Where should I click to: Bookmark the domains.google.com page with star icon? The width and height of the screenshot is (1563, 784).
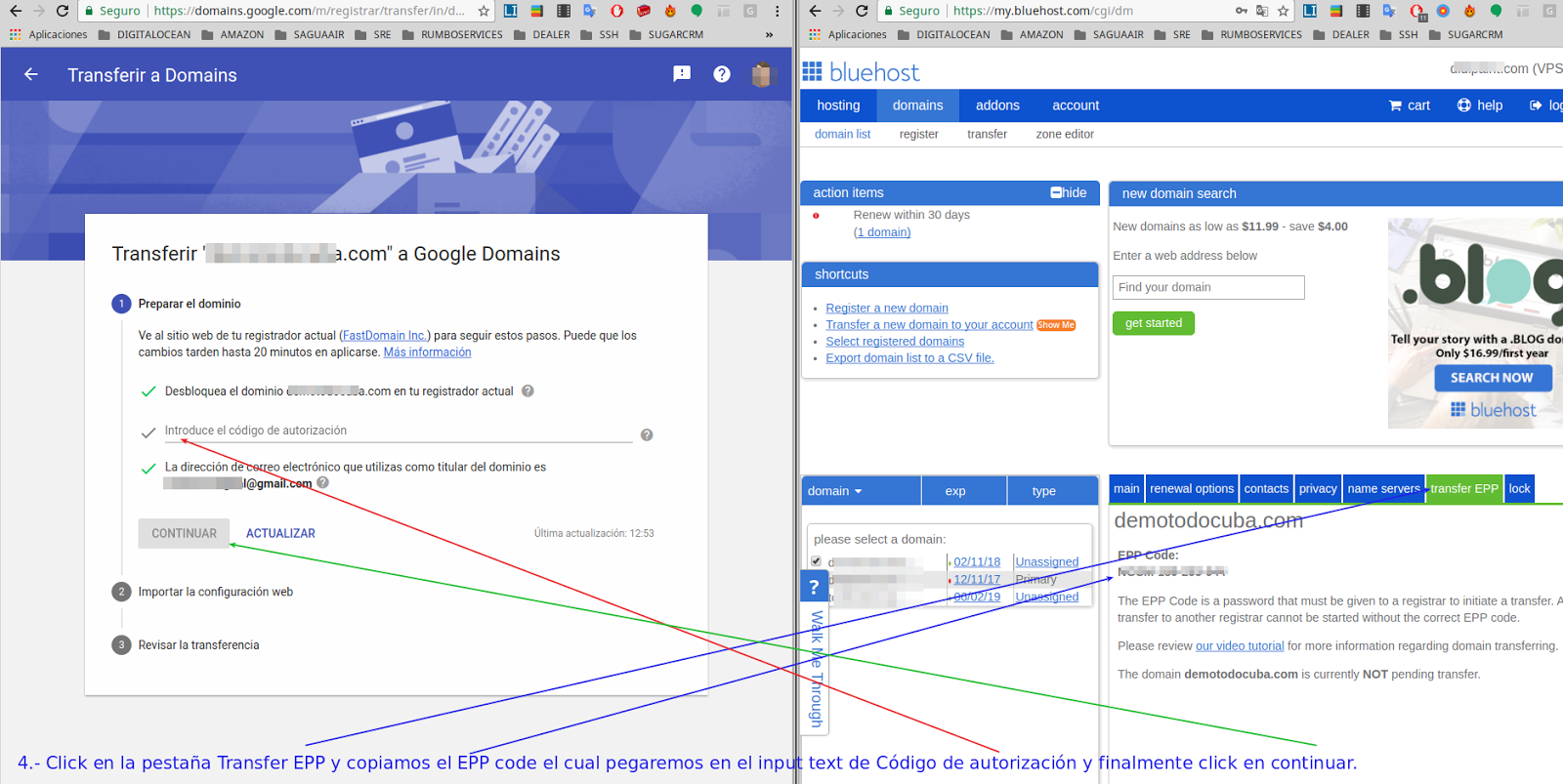(484, 11)
